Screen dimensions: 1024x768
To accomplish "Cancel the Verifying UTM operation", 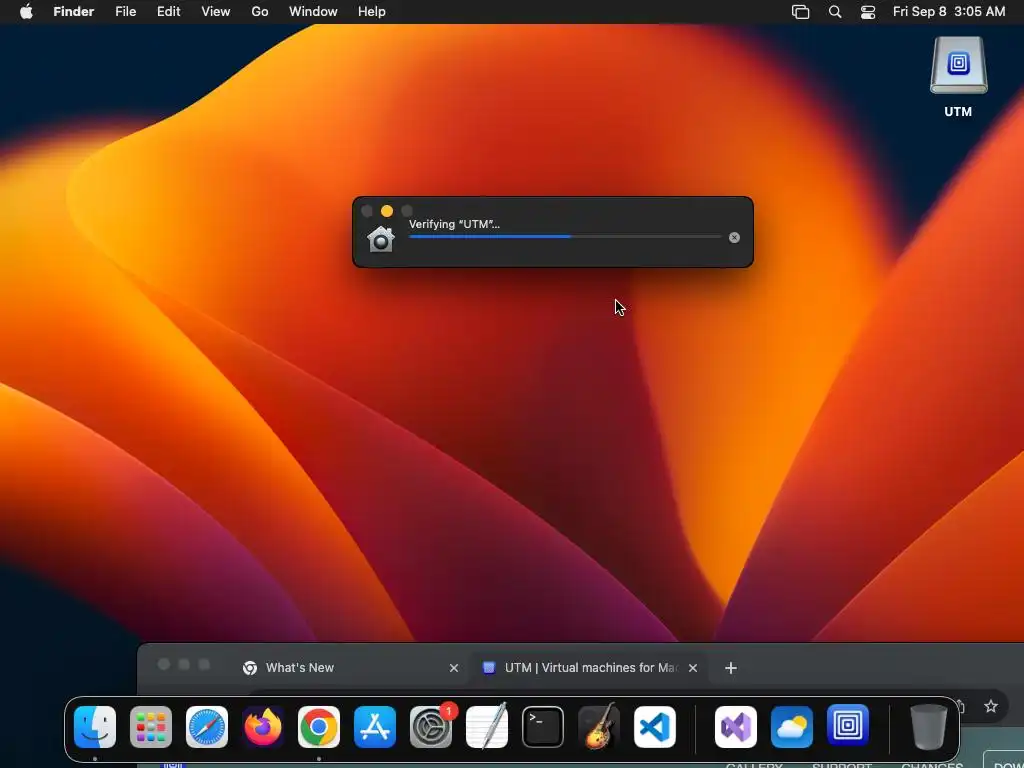I will 734,238.
